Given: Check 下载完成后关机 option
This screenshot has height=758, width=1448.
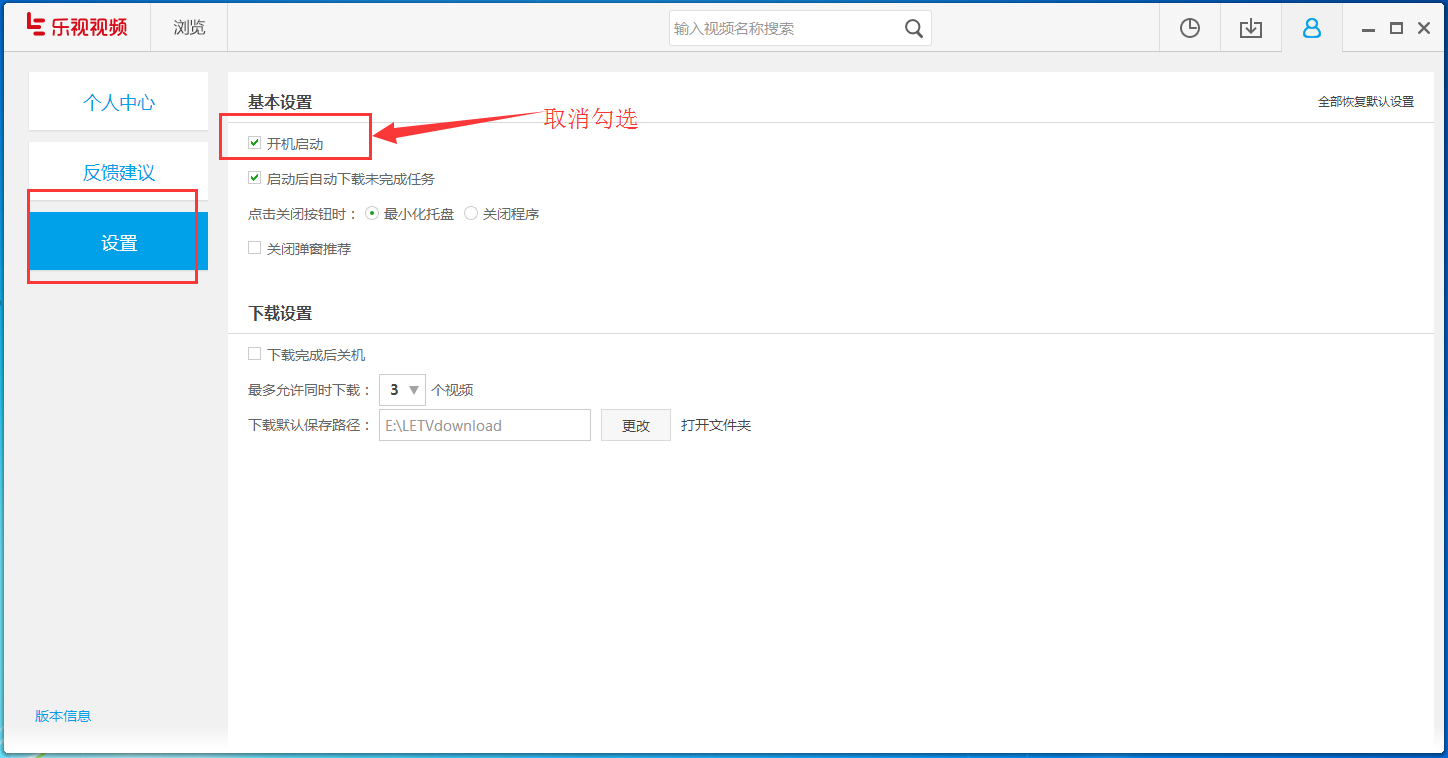Looking at the screenshot, I should [x=255, y=353].
